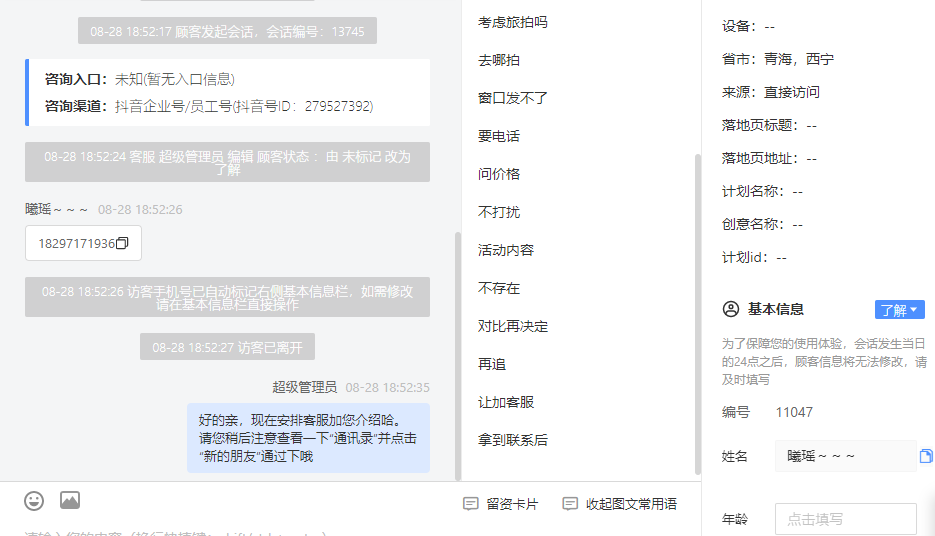Copy the phone number 18297171936

pyautogui.click(x=122, y=243)
